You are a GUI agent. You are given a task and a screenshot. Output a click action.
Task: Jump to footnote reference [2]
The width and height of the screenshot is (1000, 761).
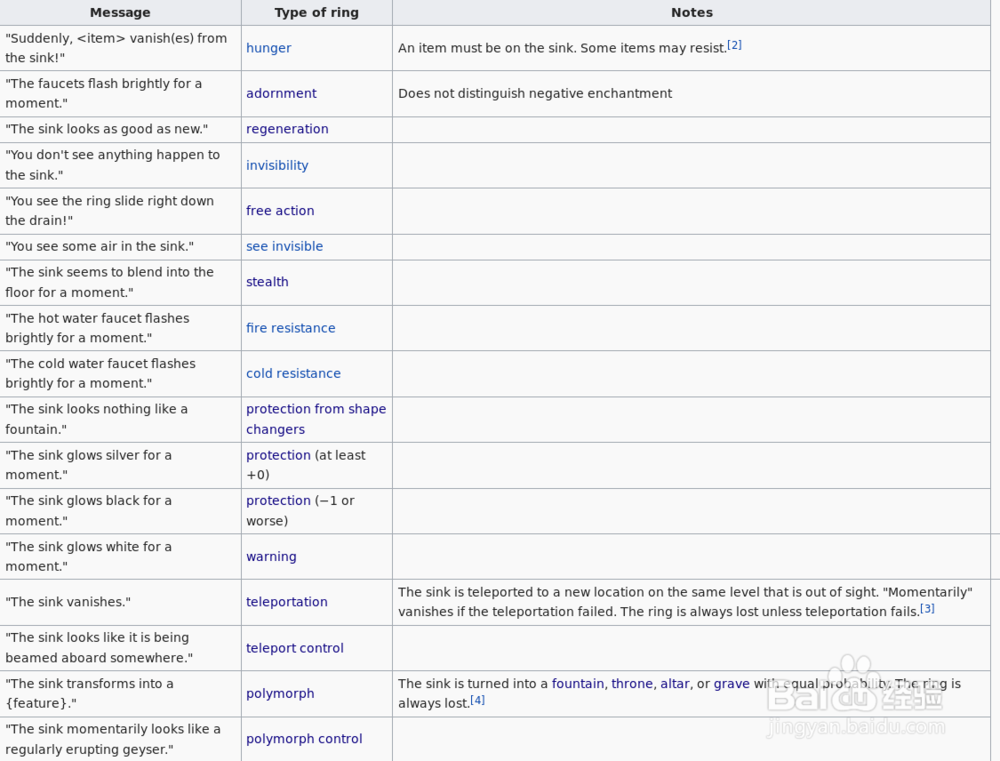[x=734, y=45]
